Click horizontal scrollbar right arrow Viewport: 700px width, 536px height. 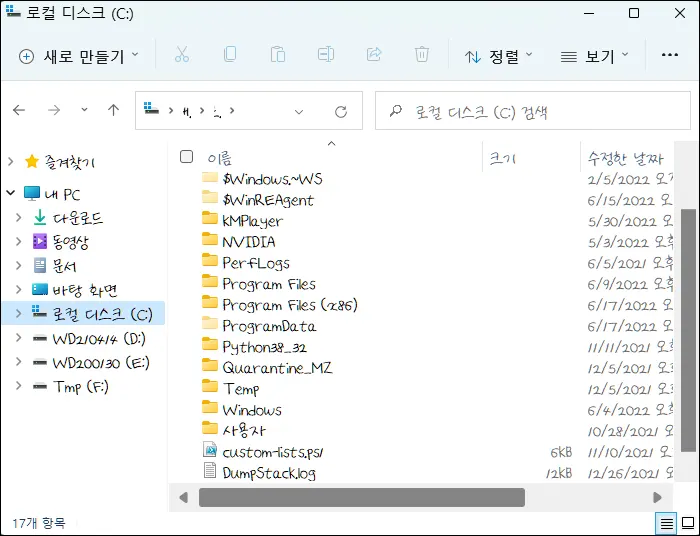pos(657,497)
